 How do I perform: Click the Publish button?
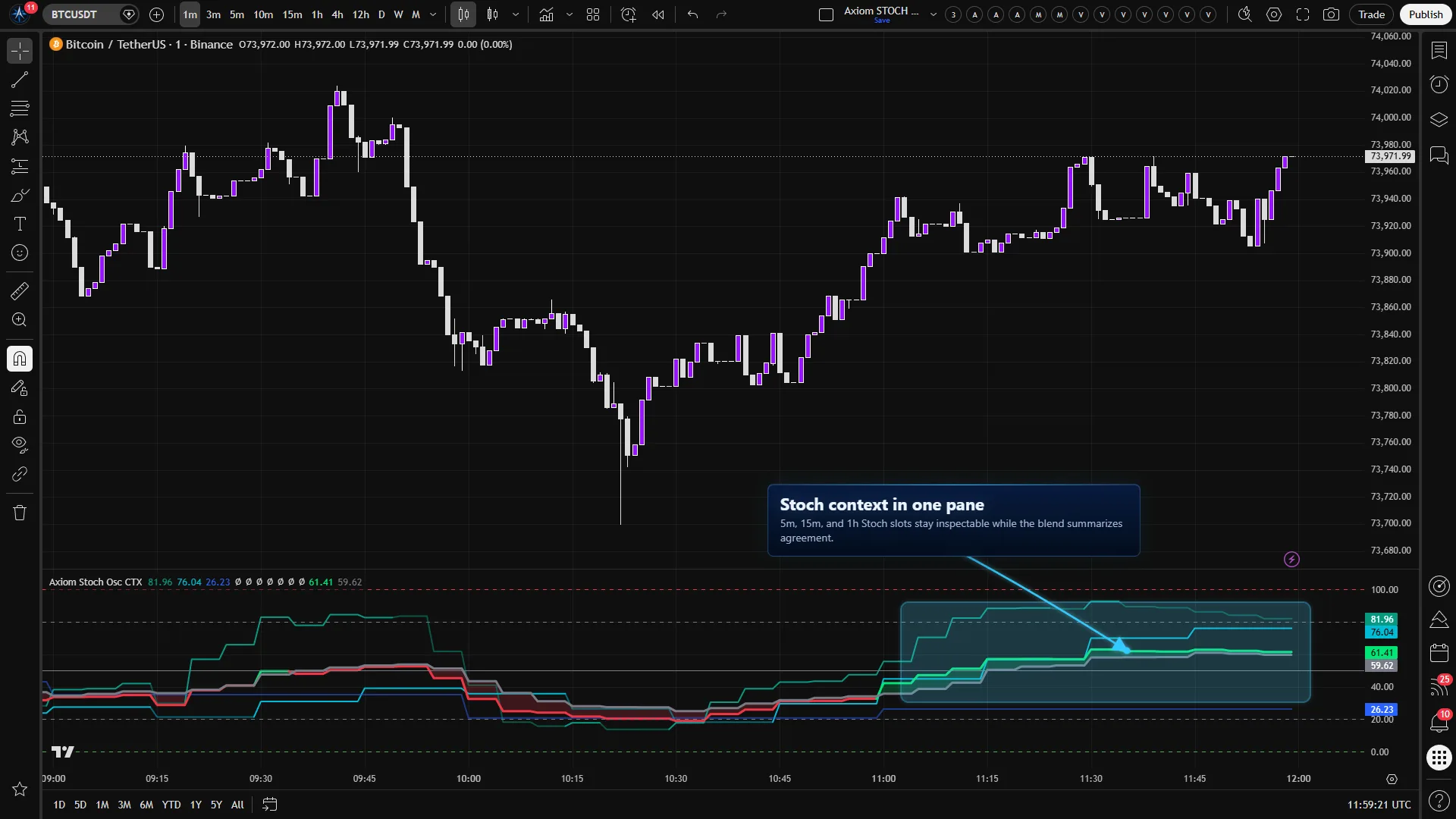coord(1426,14)
